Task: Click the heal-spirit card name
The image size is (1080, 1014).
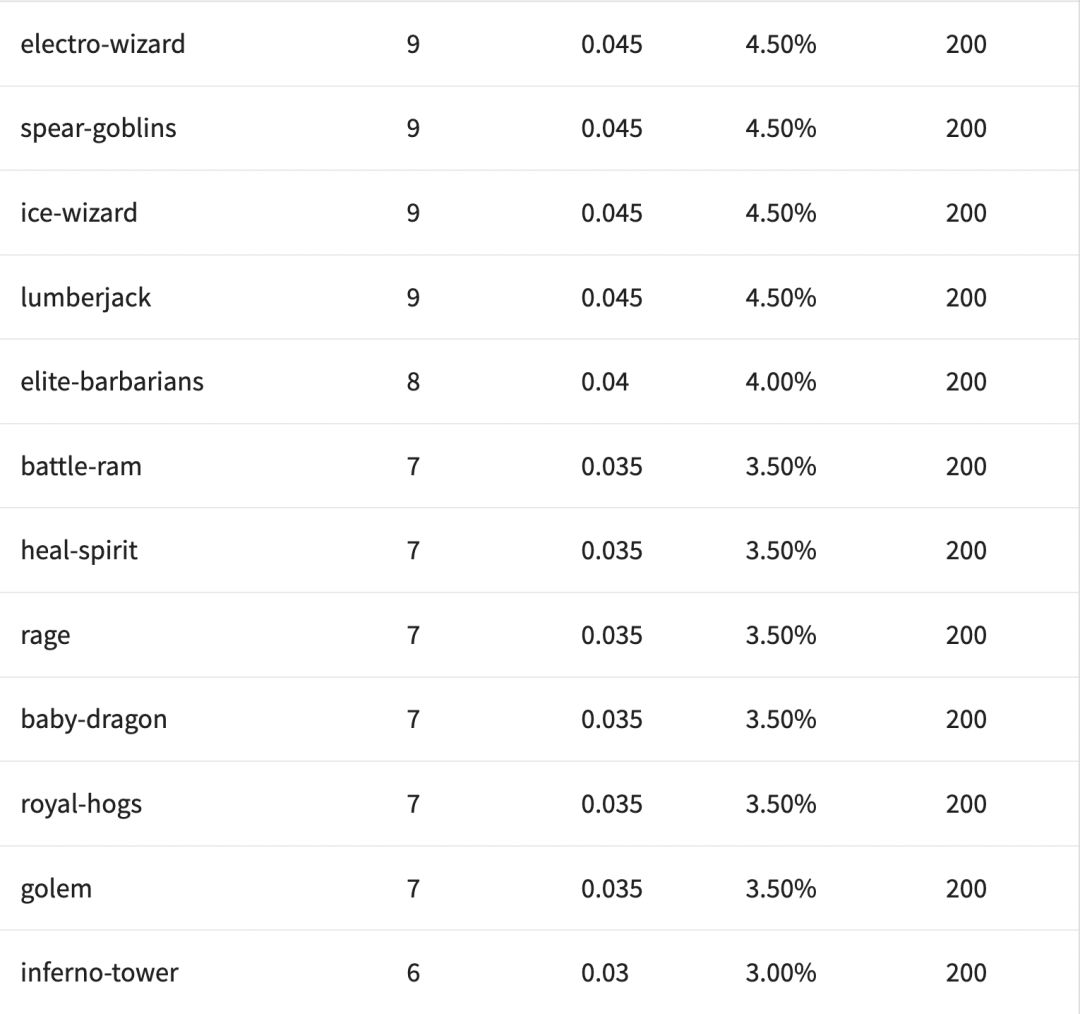Action: click(x=79, y=550)
